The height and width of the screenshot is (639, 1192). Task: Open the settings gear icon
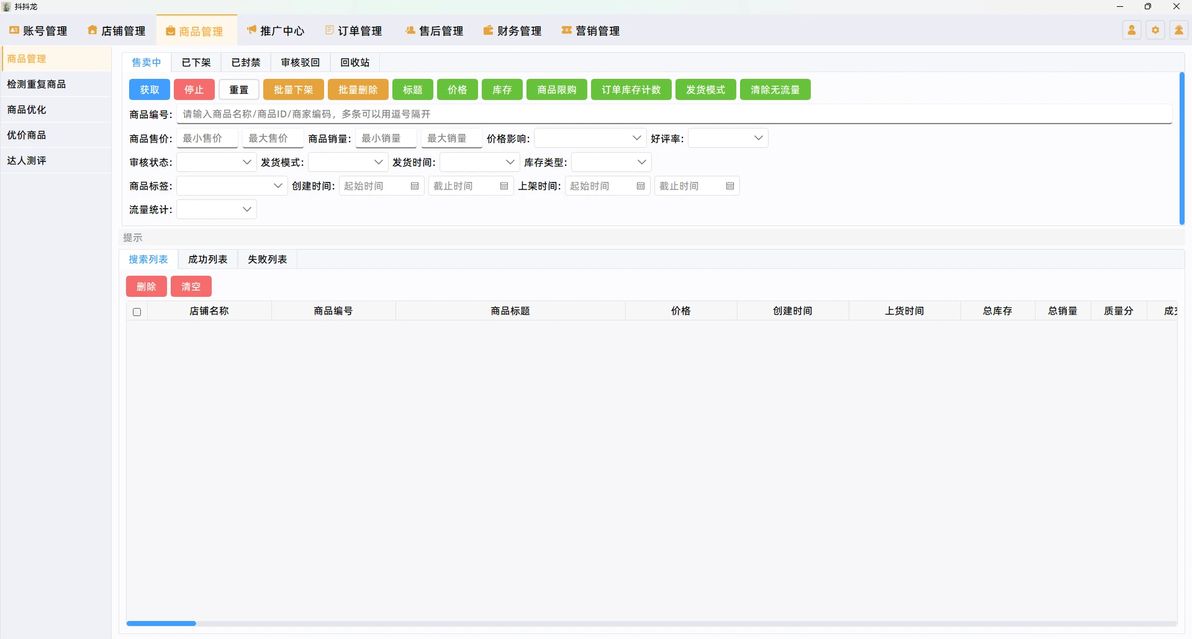[x=1155, y=30]
